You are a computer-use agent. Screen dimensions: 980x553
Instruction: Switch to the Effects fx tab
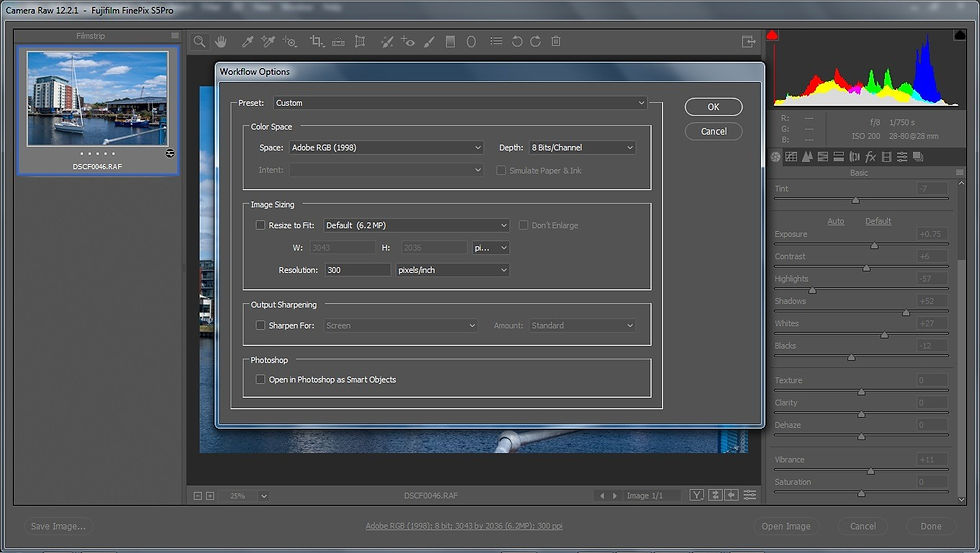[870, 157]
